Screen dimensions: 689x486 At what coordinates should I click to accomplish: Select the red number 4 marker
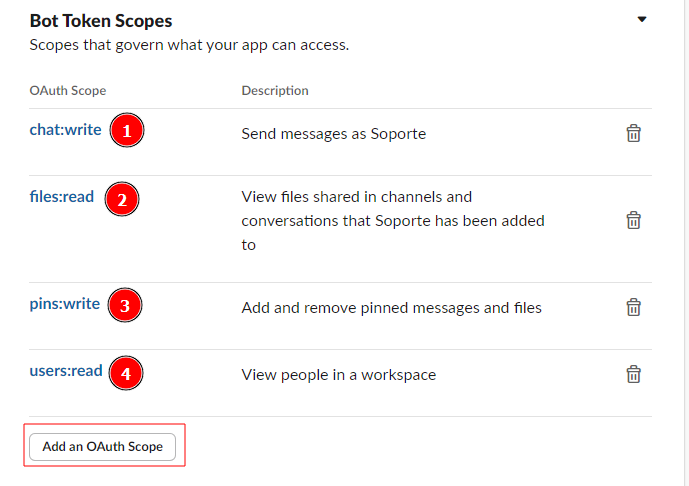(125, 374)
